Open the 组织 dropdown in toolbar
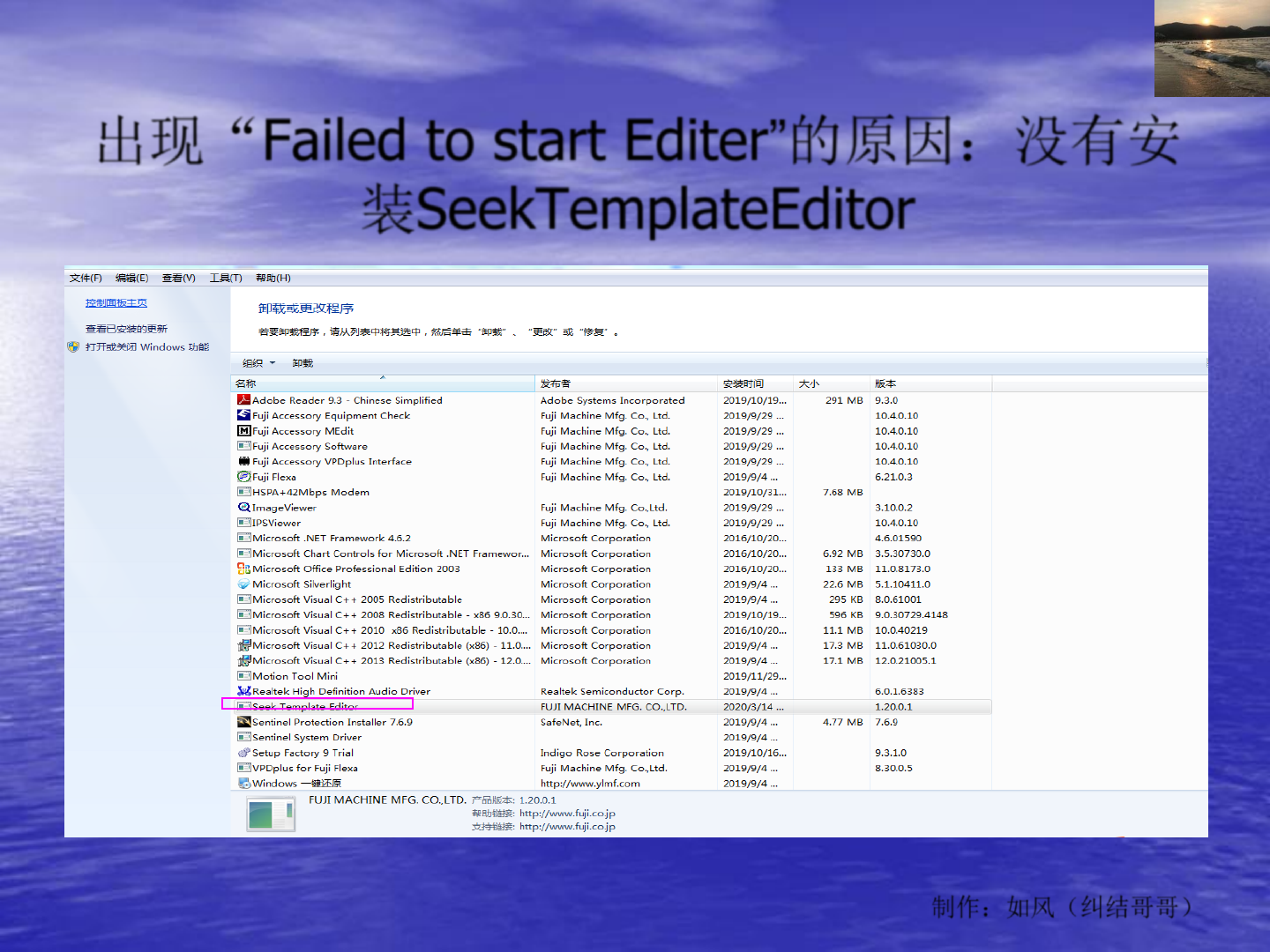The height and width of the screenshot is (952, 1270). [258, 363]
